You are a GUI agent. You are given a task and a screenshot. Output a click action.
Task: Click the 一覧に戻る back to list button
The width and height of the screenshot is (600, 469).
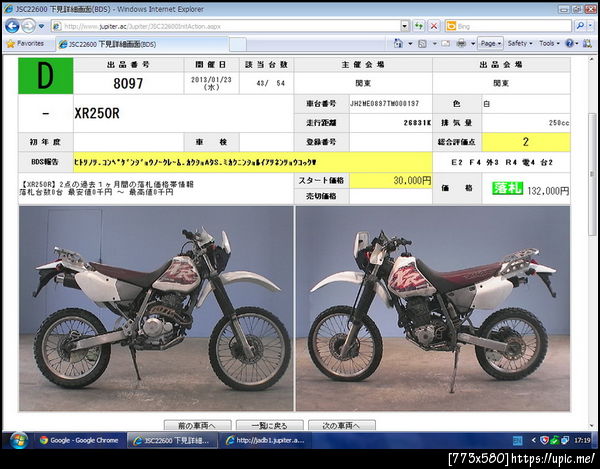[269, 425]
